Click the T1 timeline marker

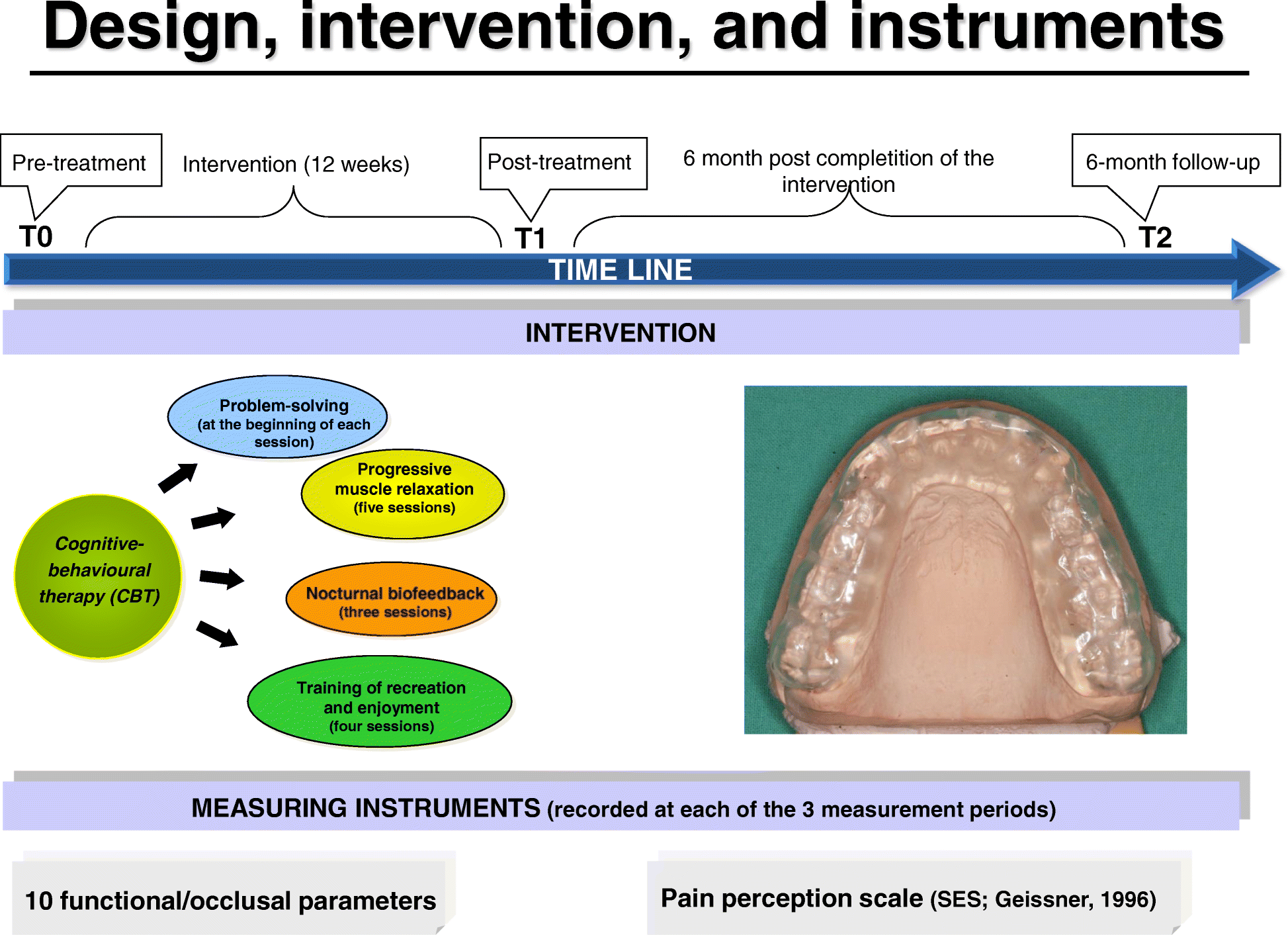pos(530,238)
